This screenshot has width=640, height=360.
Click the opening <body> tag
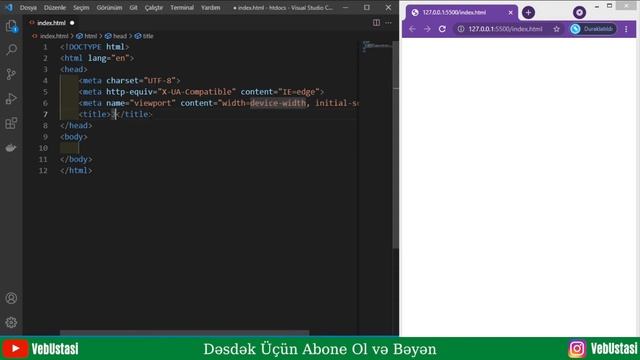tap(73, 137)
